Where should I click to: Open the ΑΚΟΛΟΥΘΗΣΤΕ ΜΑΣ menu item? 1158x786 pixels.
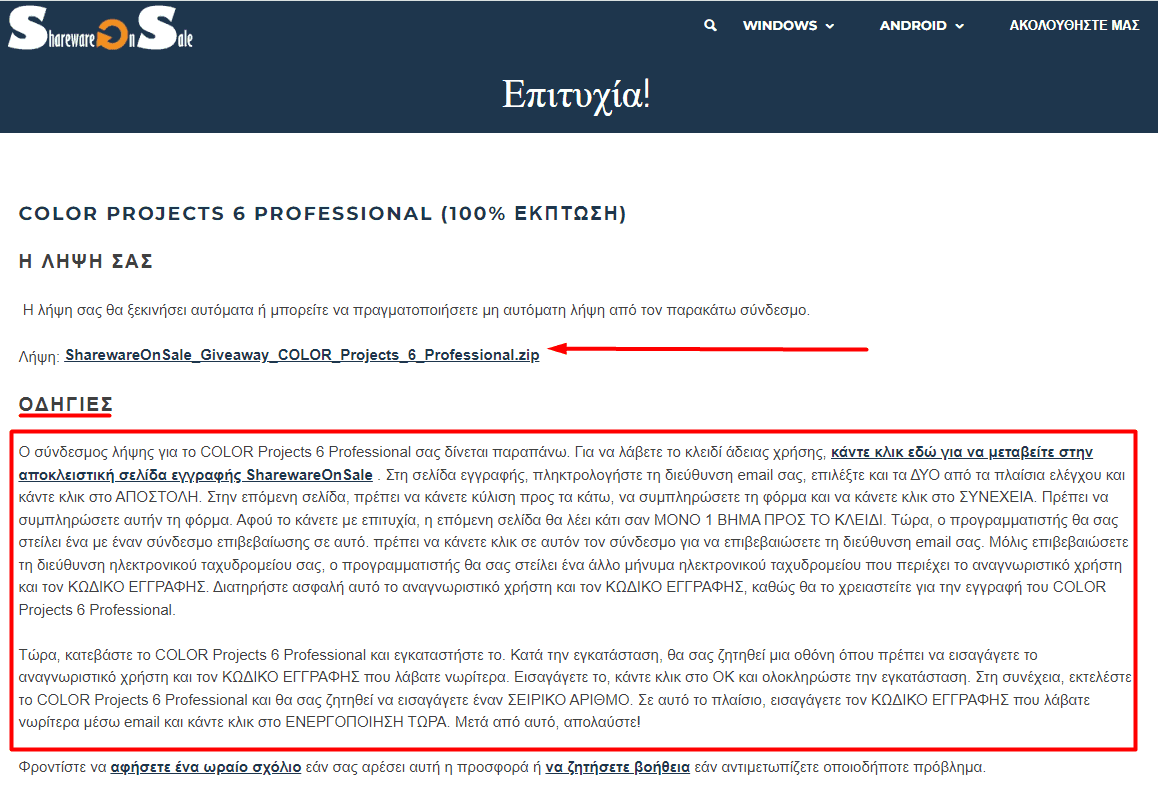click(1074, 25)
